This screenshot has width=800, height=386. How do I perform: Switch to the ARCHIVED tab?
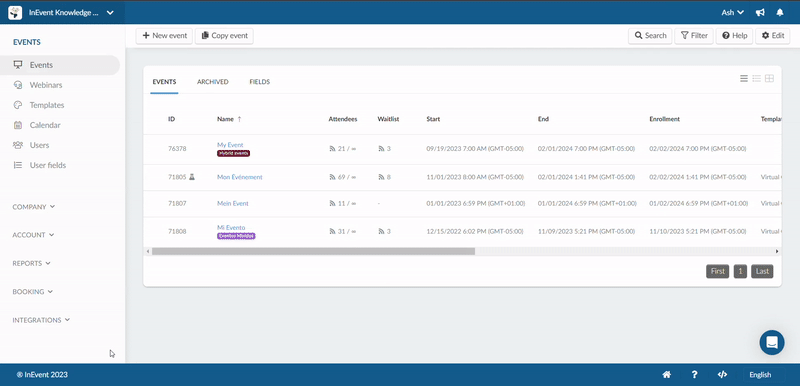[213, 82]
